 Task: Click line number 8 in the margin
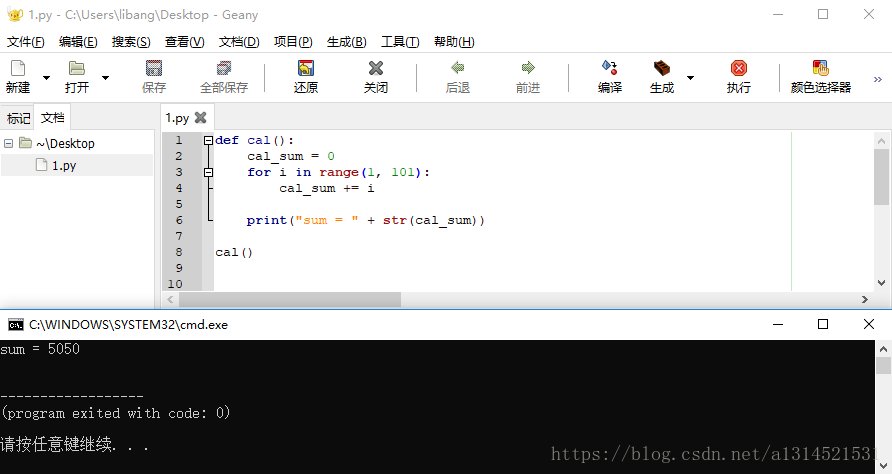(179, 252)
